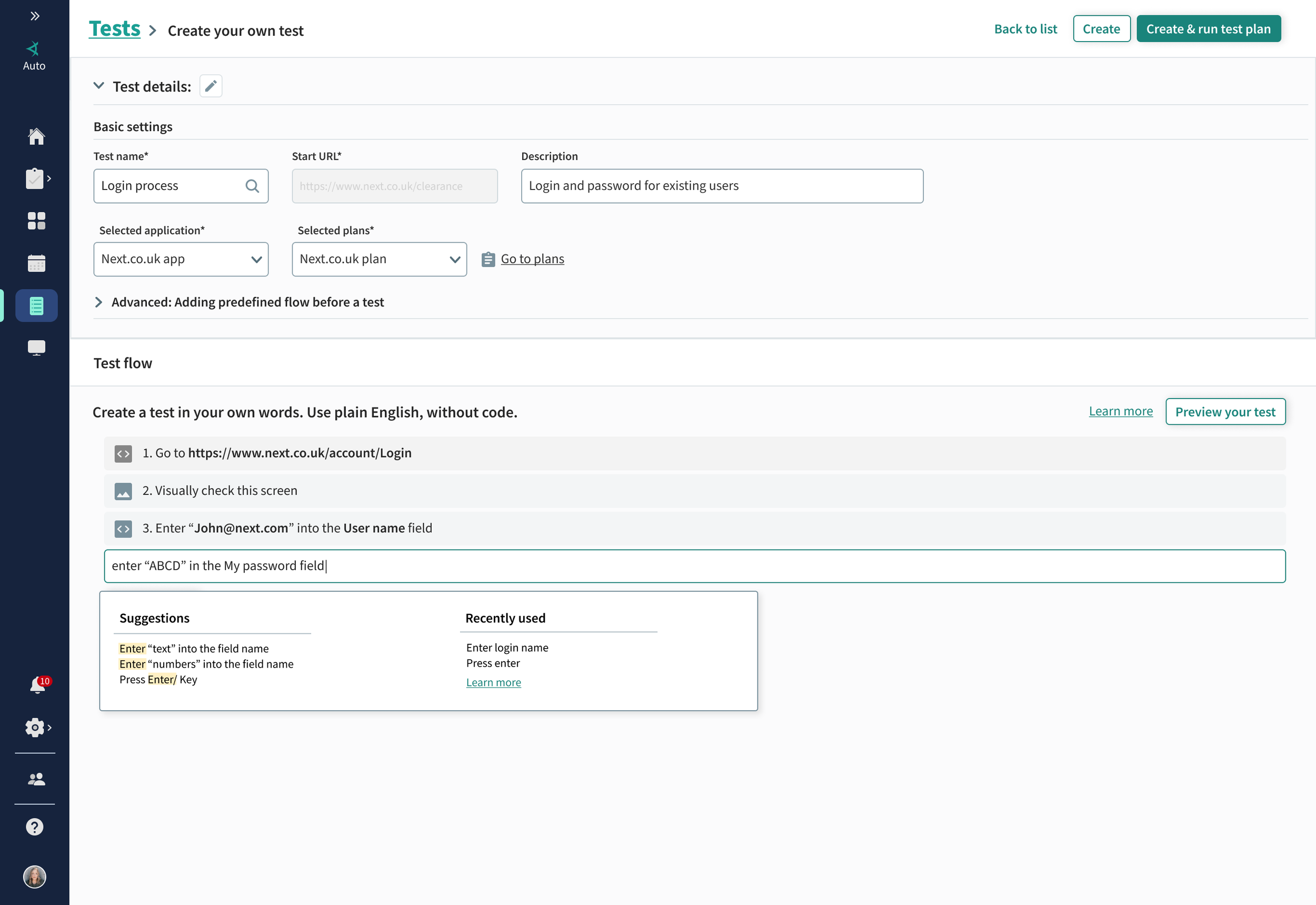
Task: Open the Selected plans dropdown
Action: pyautogui.click(x=380, y=259)
